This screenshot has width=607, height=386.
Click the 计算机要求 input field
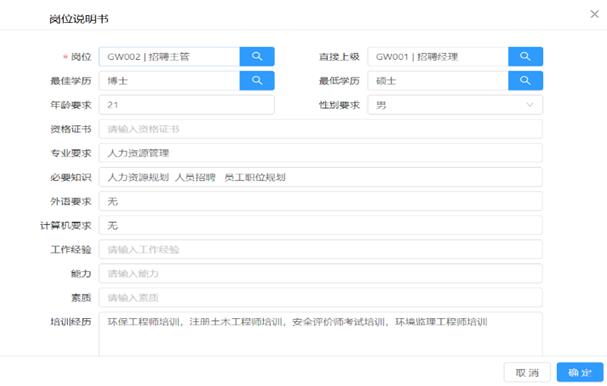click(321, 225)
